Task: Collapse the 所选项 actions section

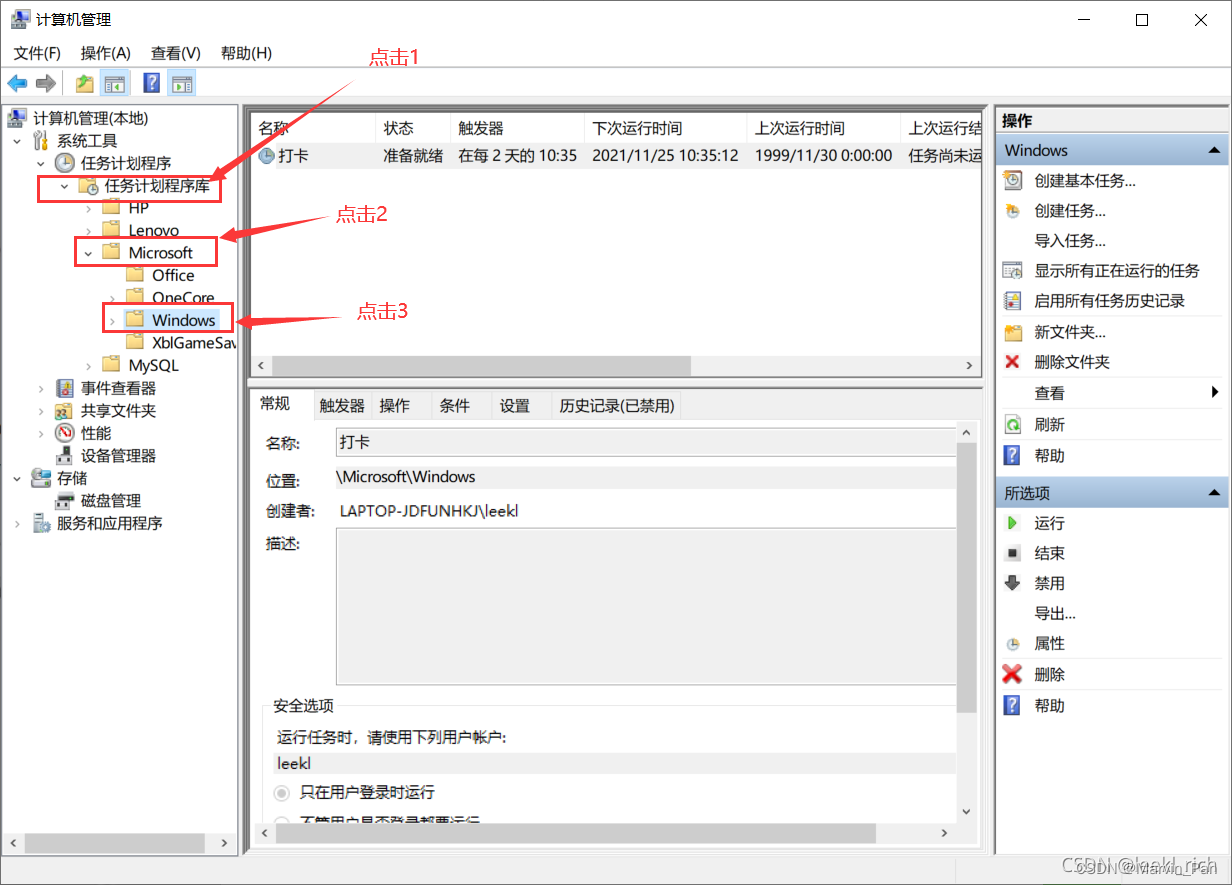Action: click(1214, 493)
